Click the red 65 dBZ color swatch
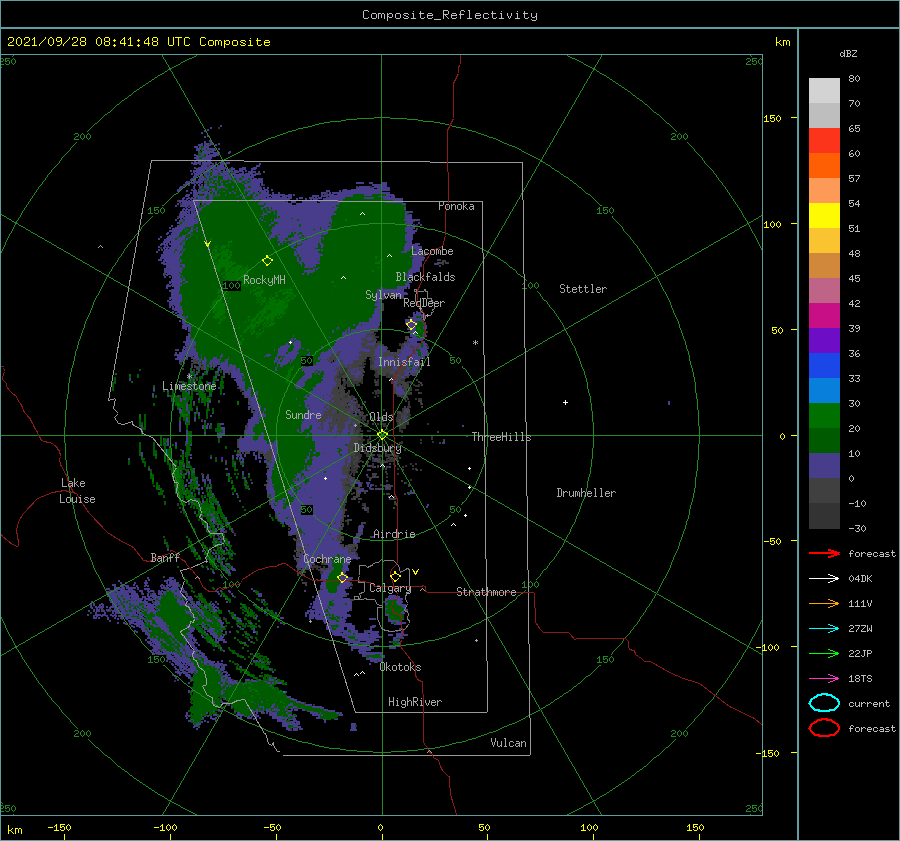The height and width of the screenshot is (841, 900). point(824,140)
